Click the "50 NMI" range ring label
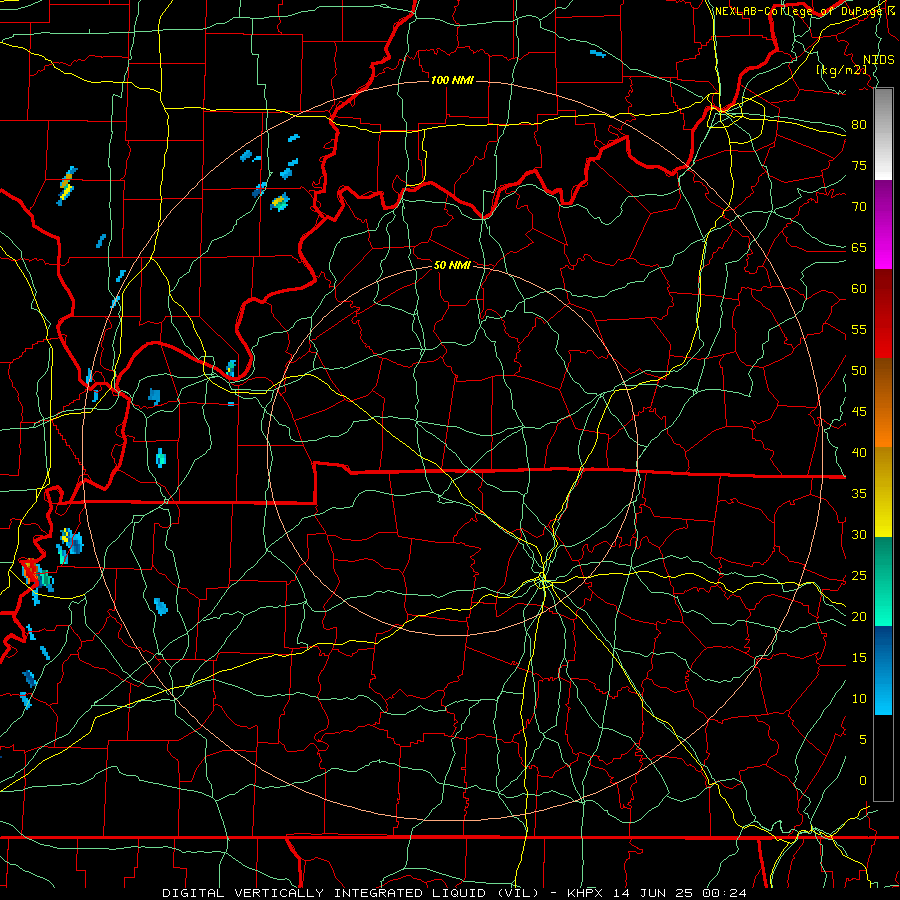Screen dimensions: 900x900 [x=452, y=265]
